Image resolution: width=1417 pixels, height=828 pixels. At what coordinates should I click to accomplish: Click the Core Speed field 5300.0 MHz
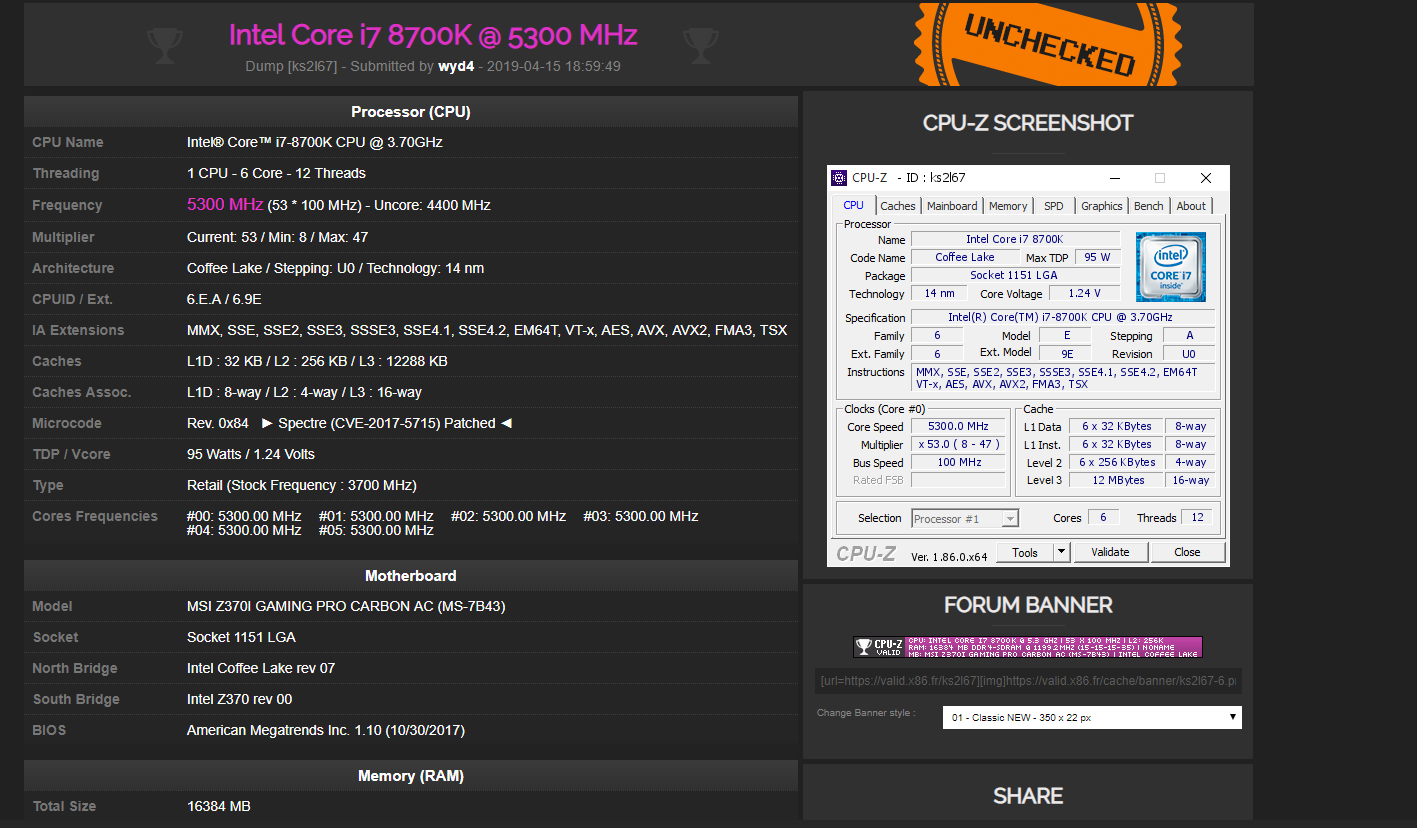[958, 426]
